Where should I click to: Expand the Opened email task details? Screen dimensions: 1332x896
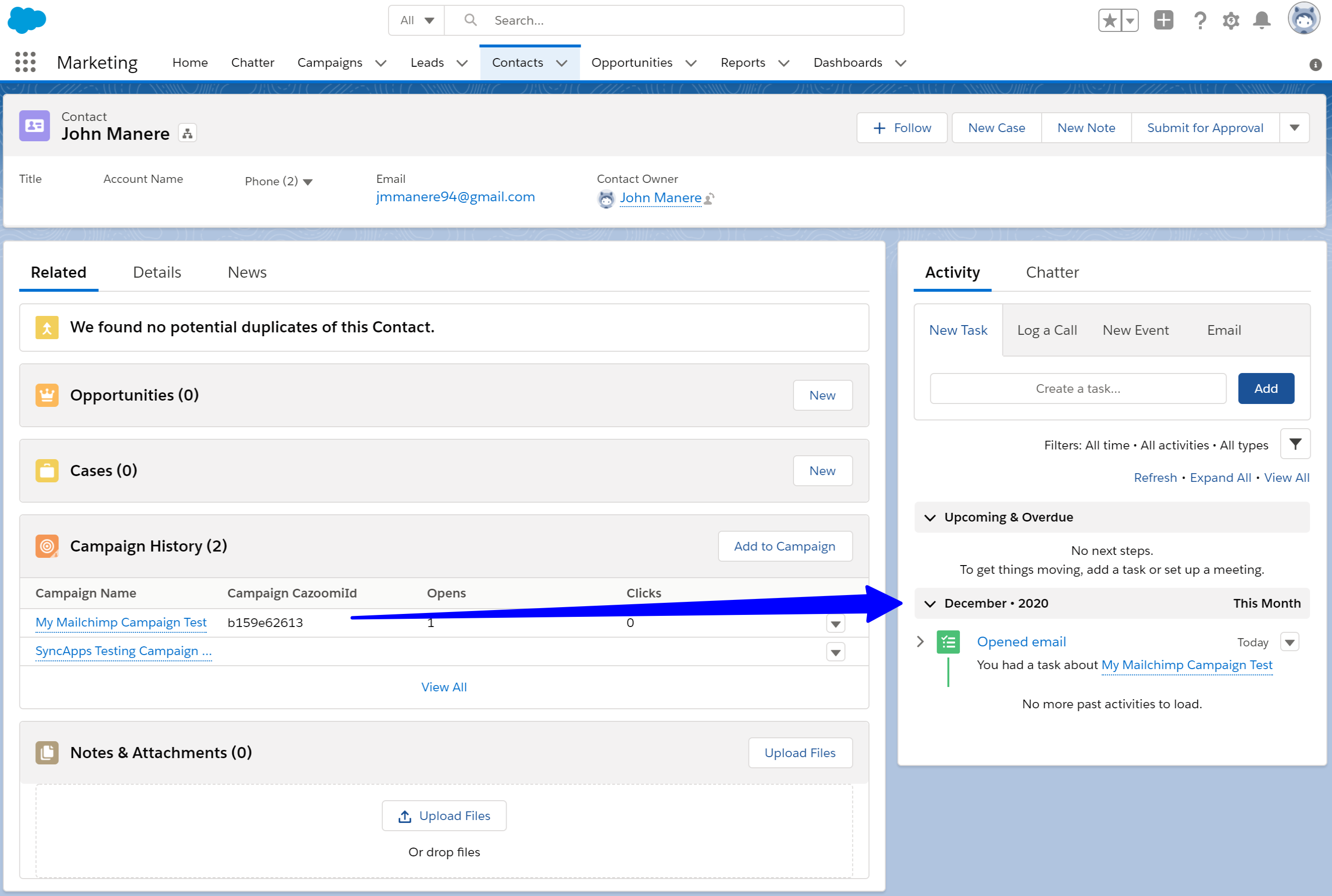pyautogui.click(x=920, y=641)
